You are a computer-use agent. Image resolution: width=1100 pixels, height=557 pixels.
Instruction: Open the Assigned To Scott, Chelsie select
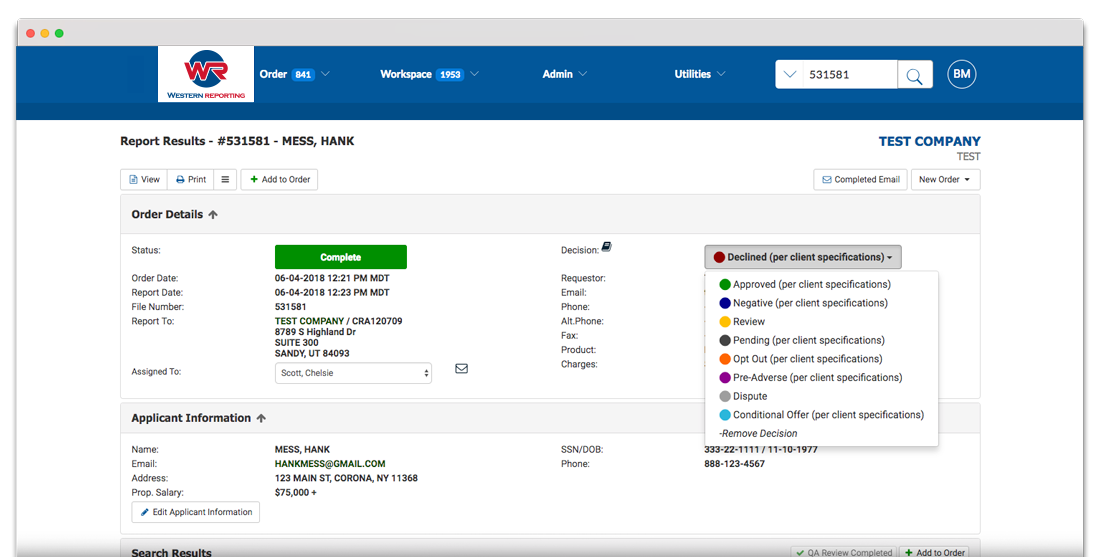pos(354,373)
